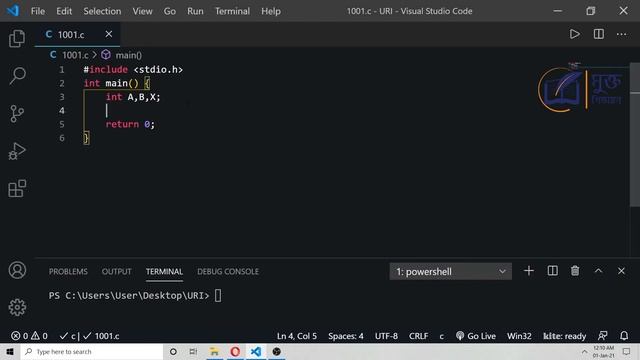The height and width of the screenshot is (360, 640).
Task: Open the powershell terminal selector dropdown
Action: coord(451,271)
